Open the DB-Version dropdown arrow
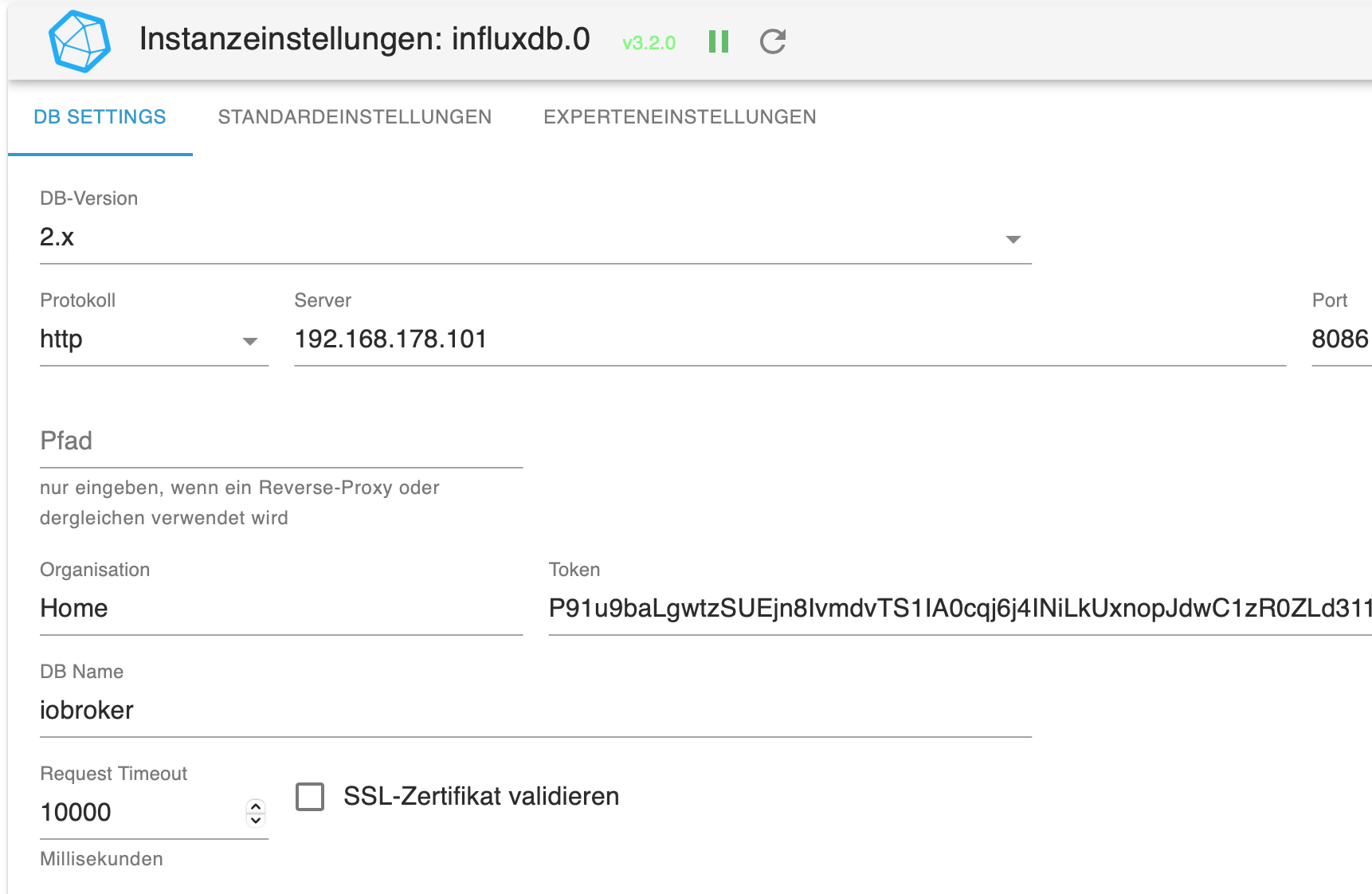The width and height of the screenshot is (1372, 894). (1013, 239)
